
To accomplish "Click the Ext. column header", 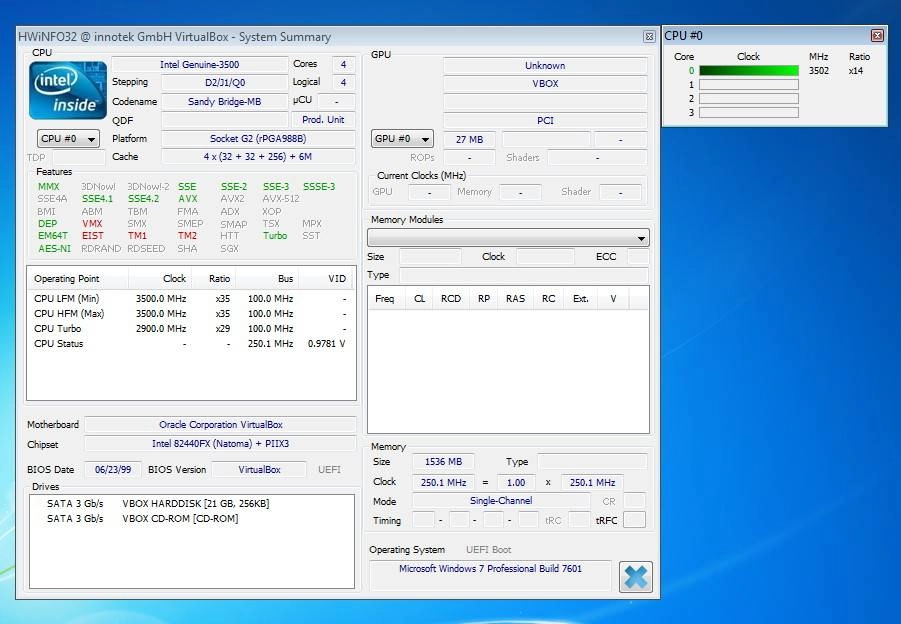I will coord(580,299).
